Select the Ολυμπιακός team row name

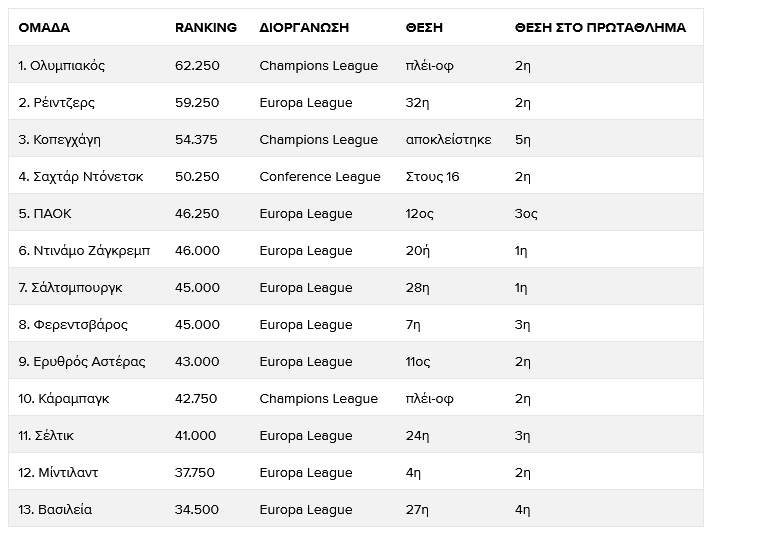61,66
